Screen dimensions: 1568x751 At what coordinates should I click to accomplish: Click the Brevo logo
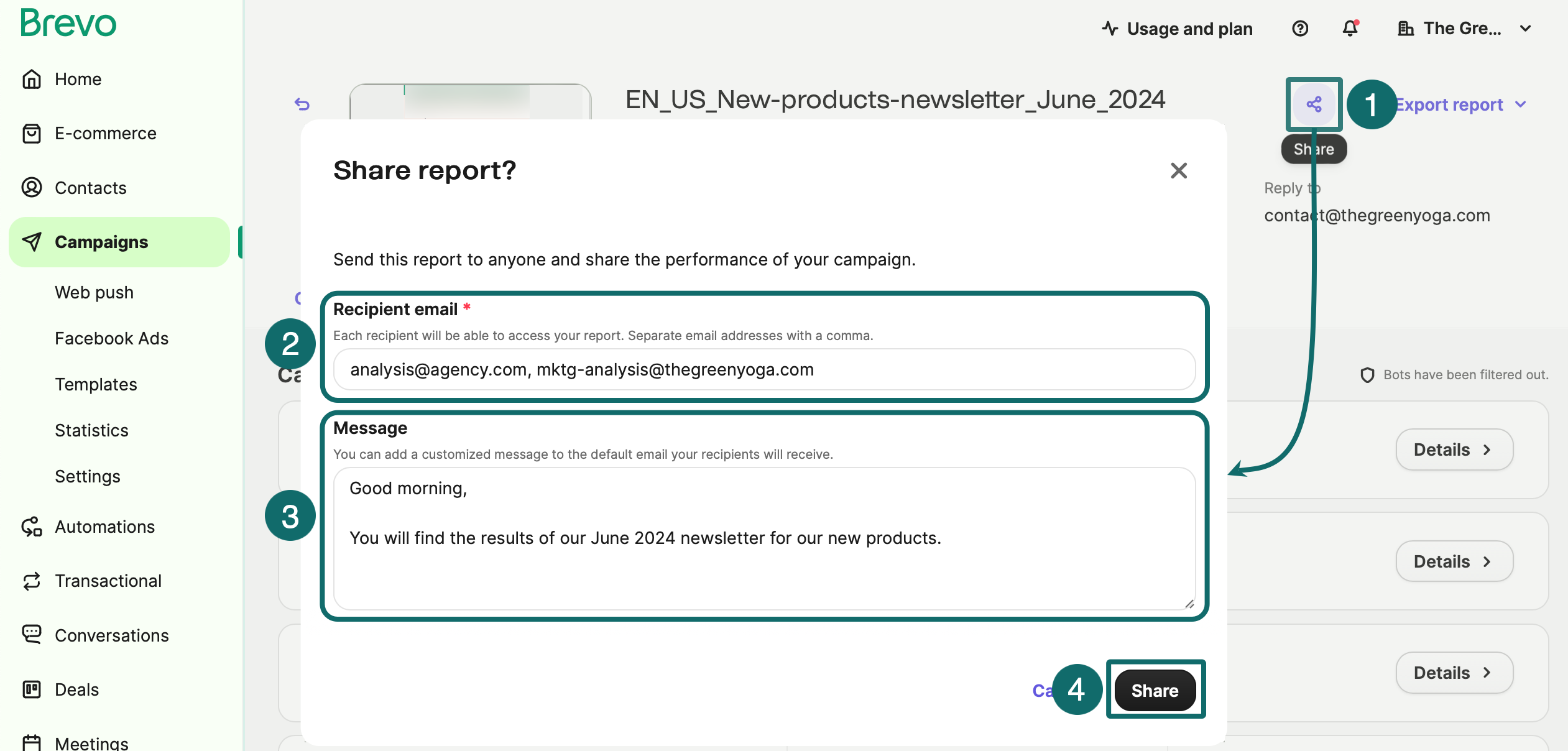pos(68,22)
